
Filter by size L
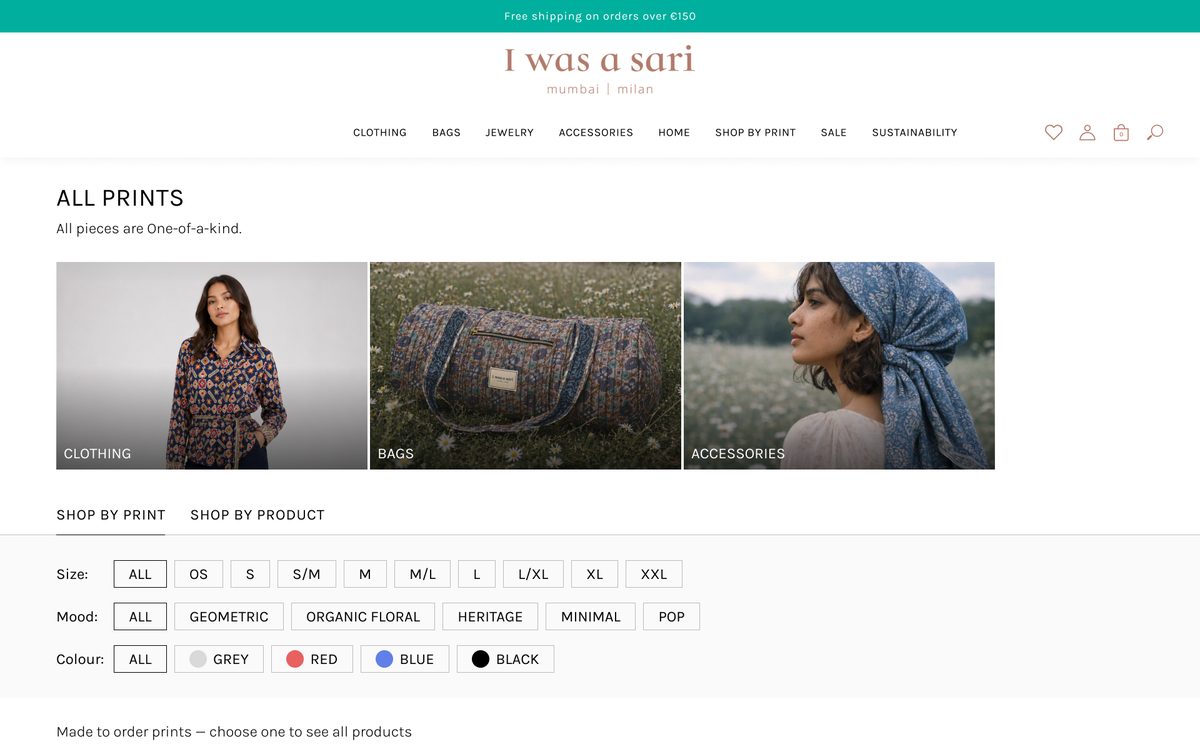tap(477, 574)
